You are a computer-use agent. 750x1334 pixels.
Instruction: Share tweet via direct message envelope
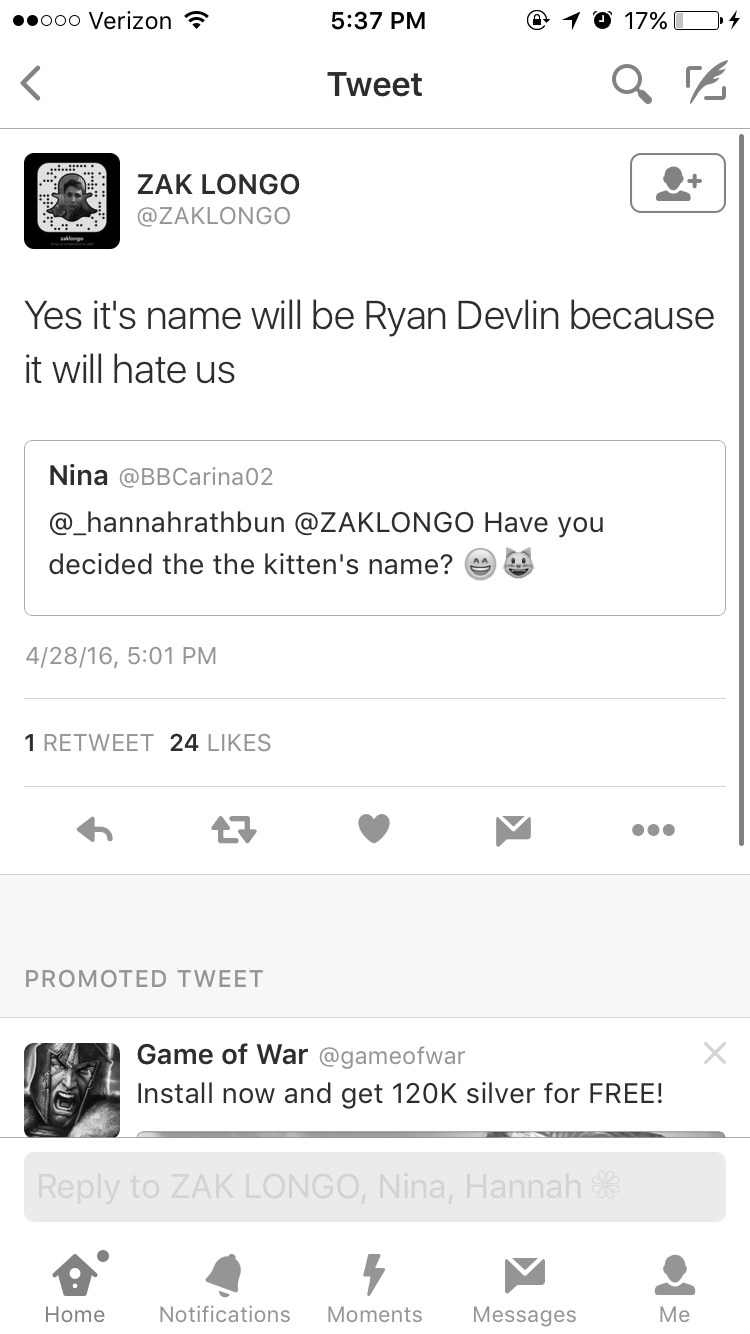tap(514, 829)
